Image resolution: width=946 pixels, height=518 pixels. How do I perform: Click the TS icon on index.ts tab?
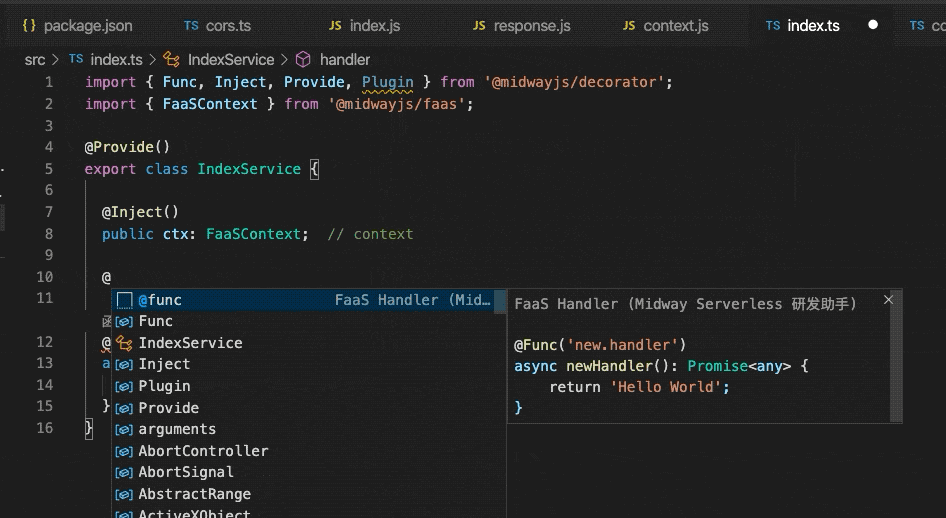tap(773, 25)
